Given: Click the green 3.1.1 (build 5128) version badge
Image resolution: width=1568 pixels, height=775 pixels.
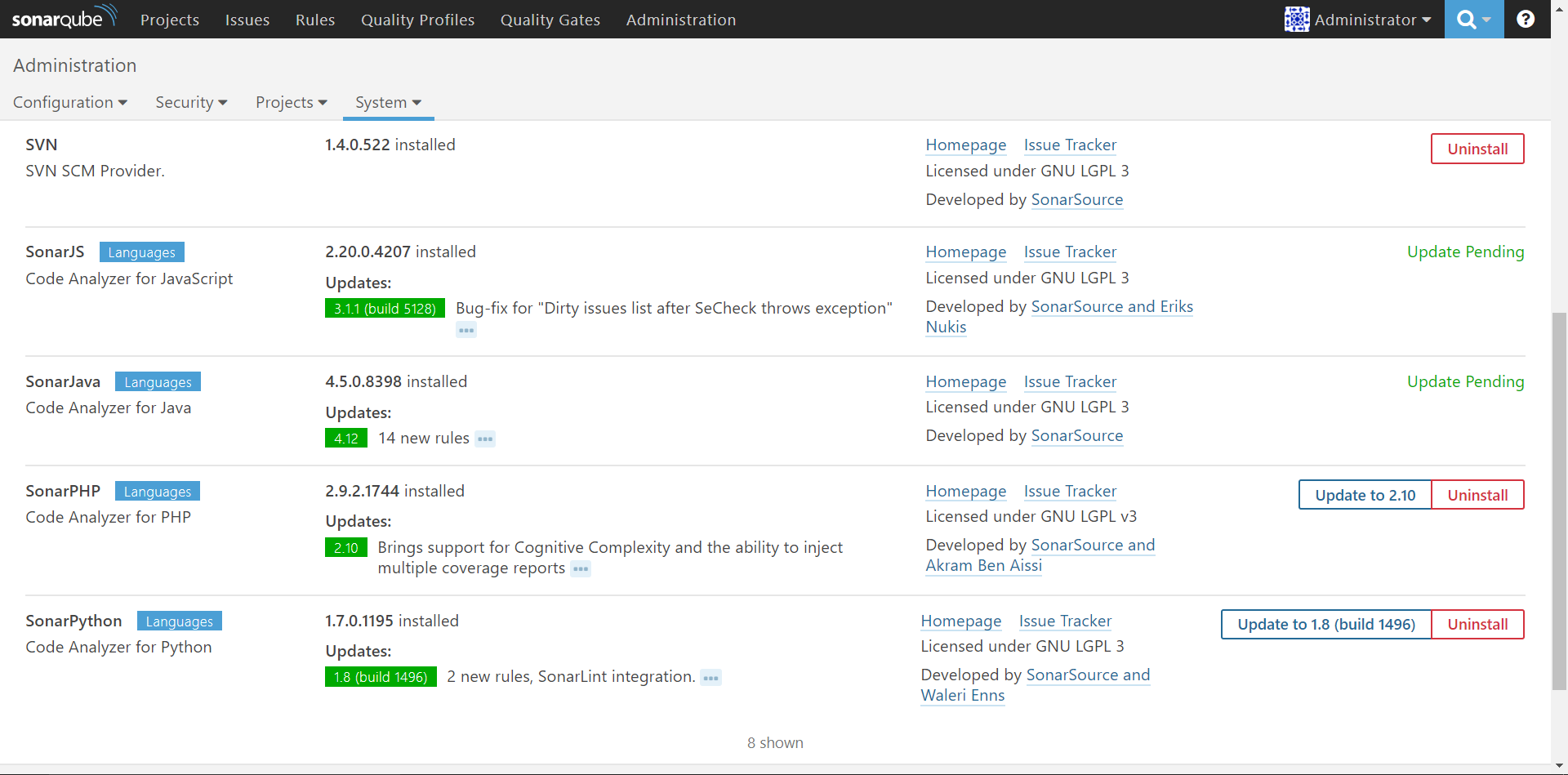Looking at the screenshot, I should pyautogui.click(x=385, y=308).
